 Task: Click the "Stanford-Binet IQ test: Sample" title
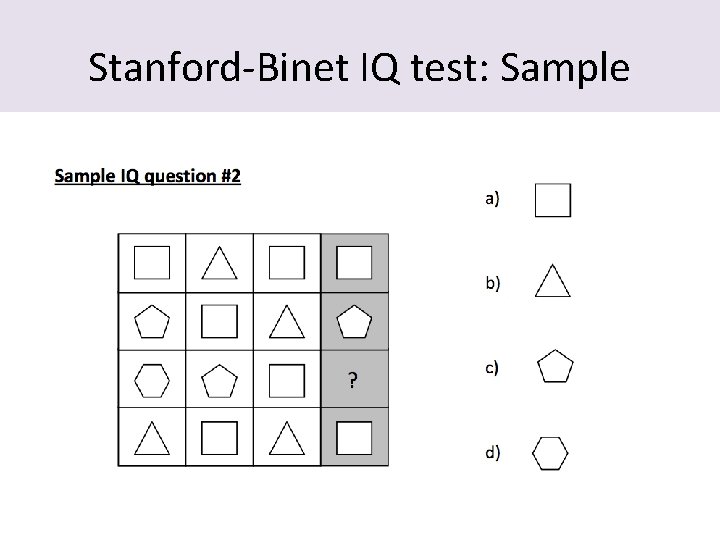click(x=359, y=67)
